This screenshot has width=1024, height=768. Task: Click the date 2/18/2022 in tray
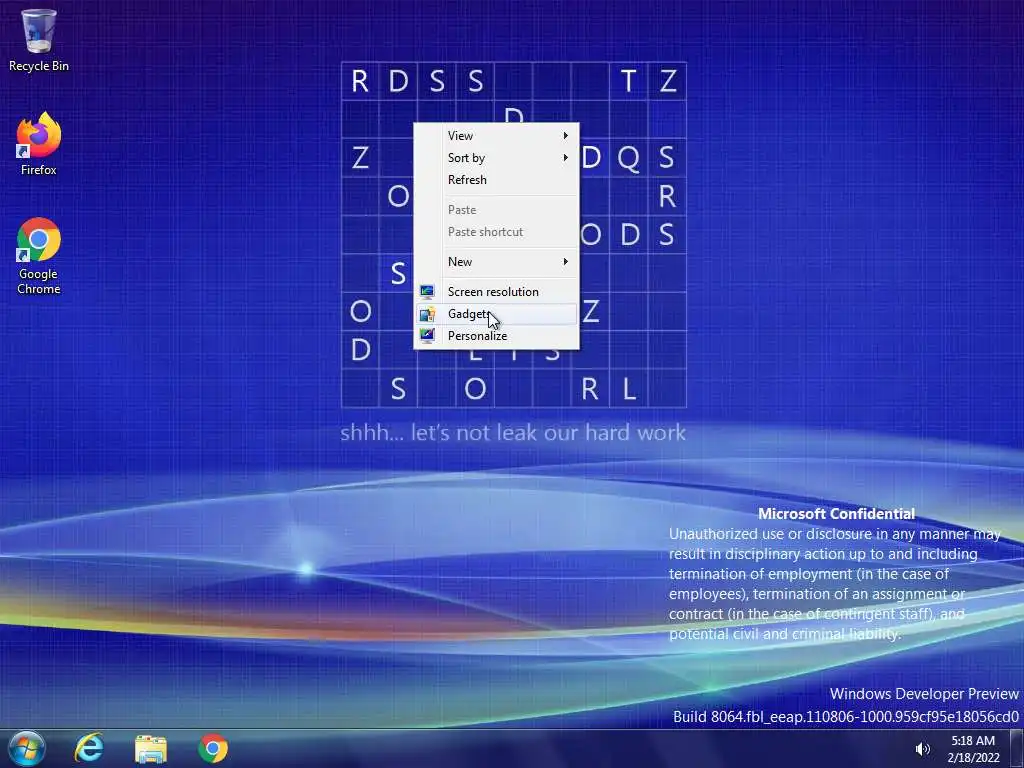click(973, 758)
